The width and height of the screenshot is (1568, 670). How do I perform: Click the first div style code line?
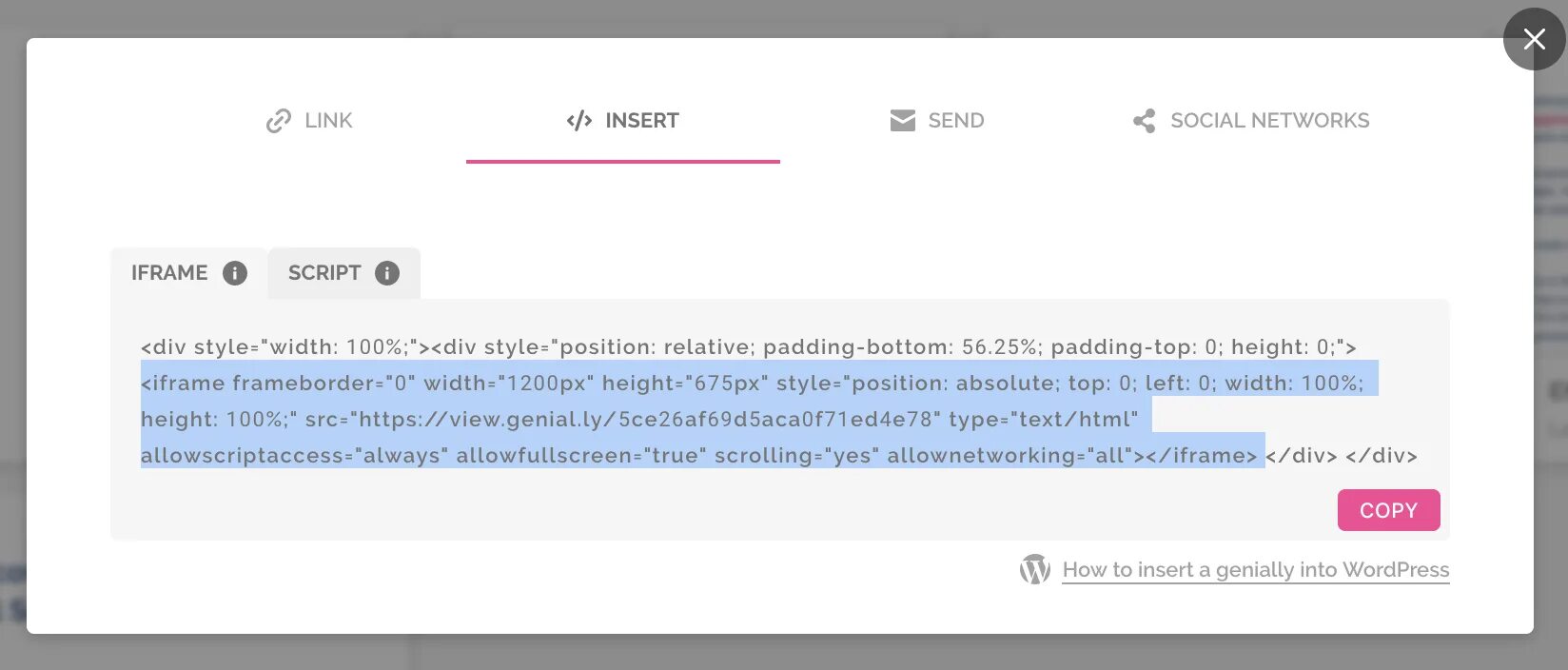(x=748, y=347)
